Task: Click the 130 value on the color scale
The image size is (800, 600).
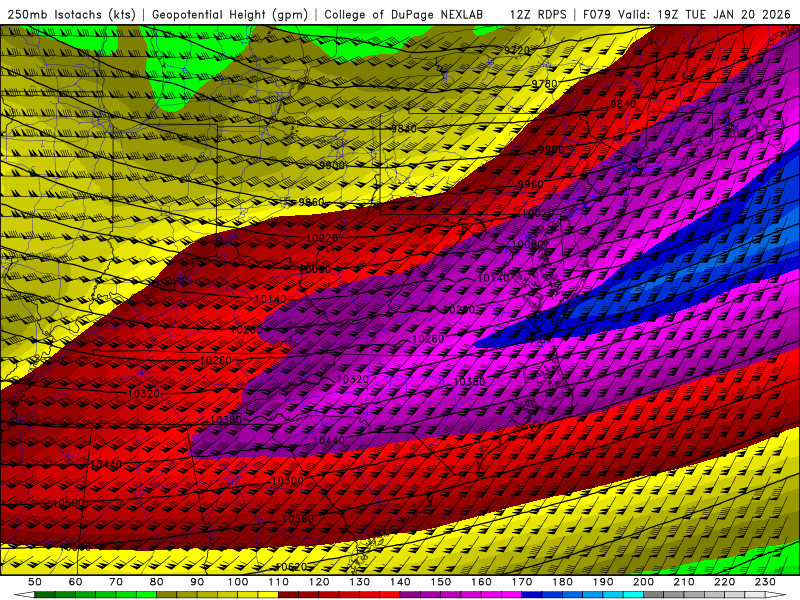Action: (x=360, y=582)
